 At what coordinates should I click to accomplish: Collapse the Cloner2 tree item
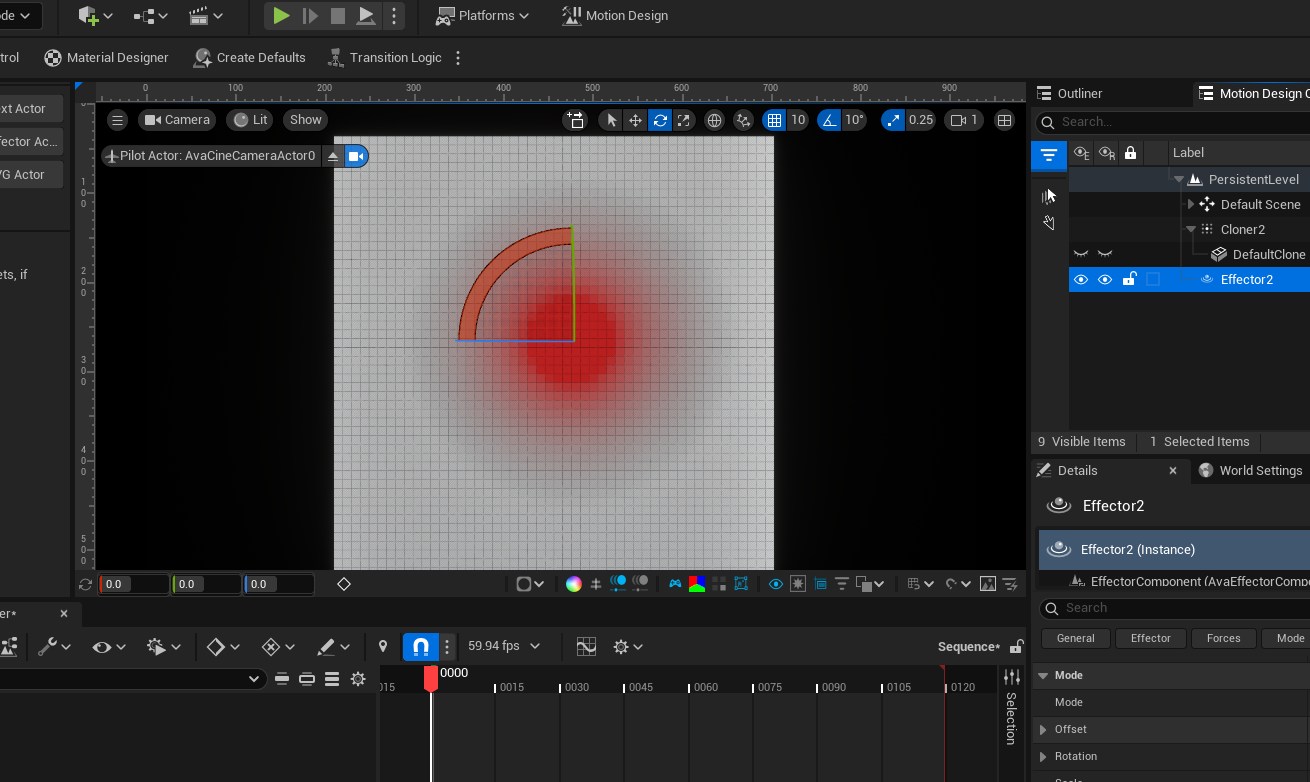pyautogui.click(x=1191, y=229)
